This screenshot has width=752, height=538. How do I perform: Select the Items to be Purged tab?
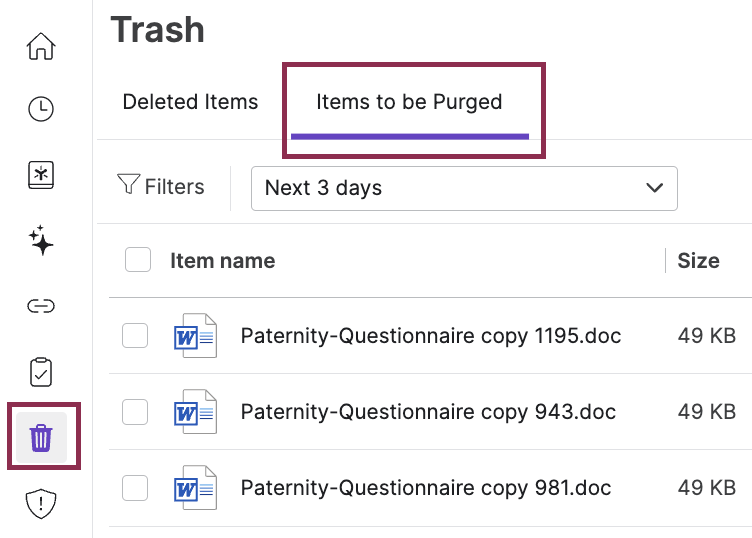(409, 102)
